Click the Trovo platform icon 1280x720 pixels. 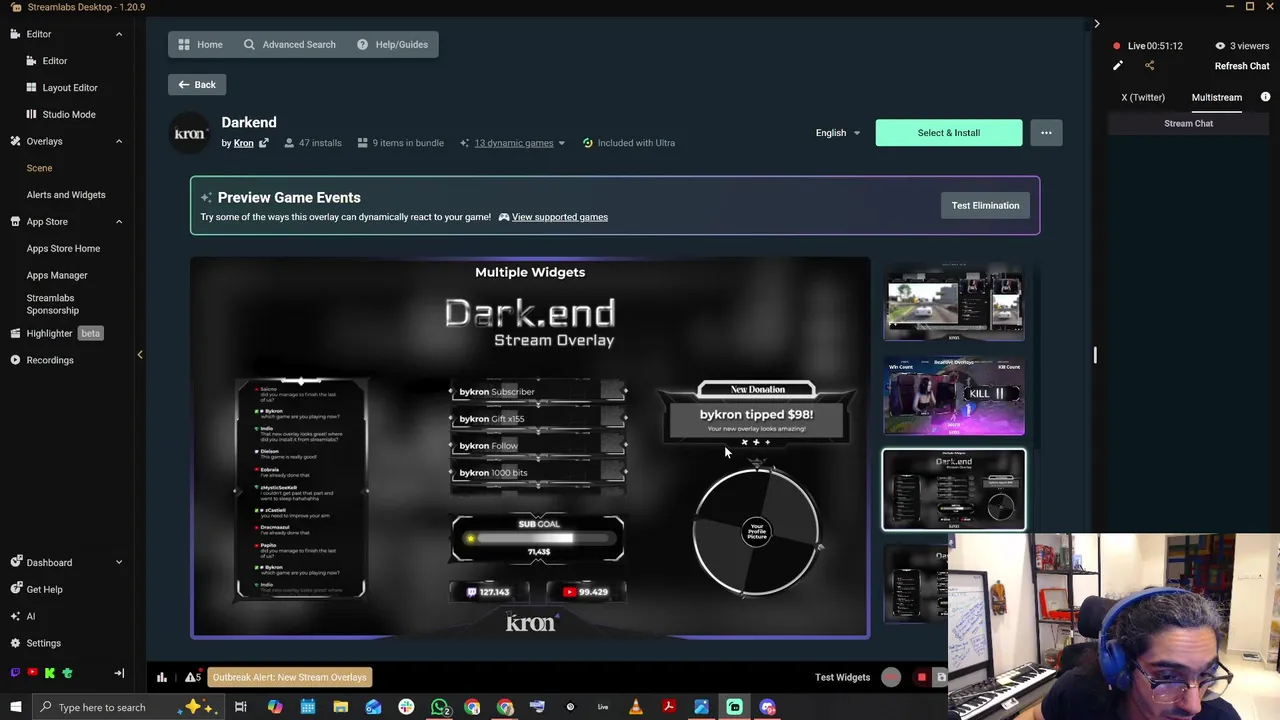coord(67,673)
